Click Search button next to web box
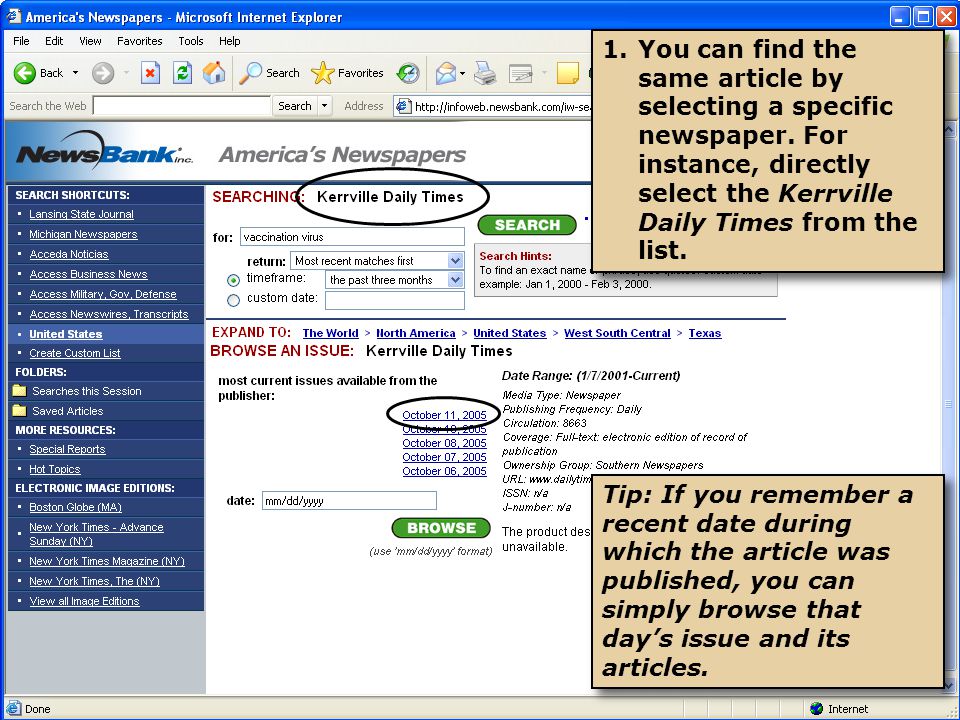 (x=294, y=106)
